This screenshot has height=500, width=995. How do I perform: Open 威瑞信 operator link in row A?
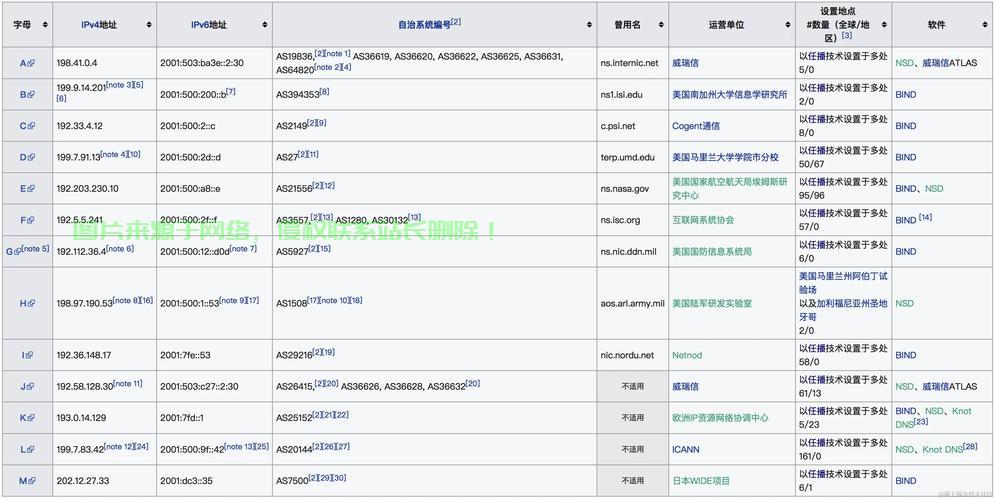click(x=685, y=63)
